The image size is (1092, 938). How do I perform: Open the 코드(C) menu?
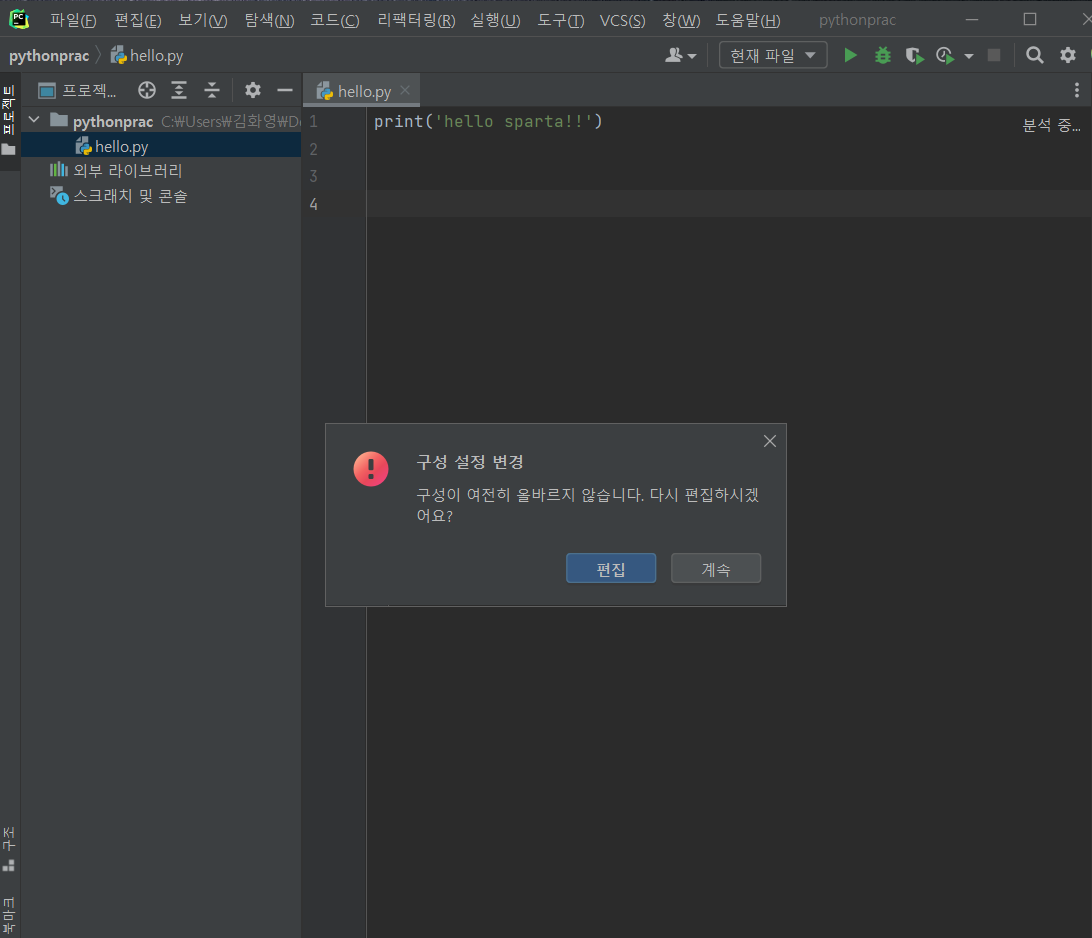point(335,20)
